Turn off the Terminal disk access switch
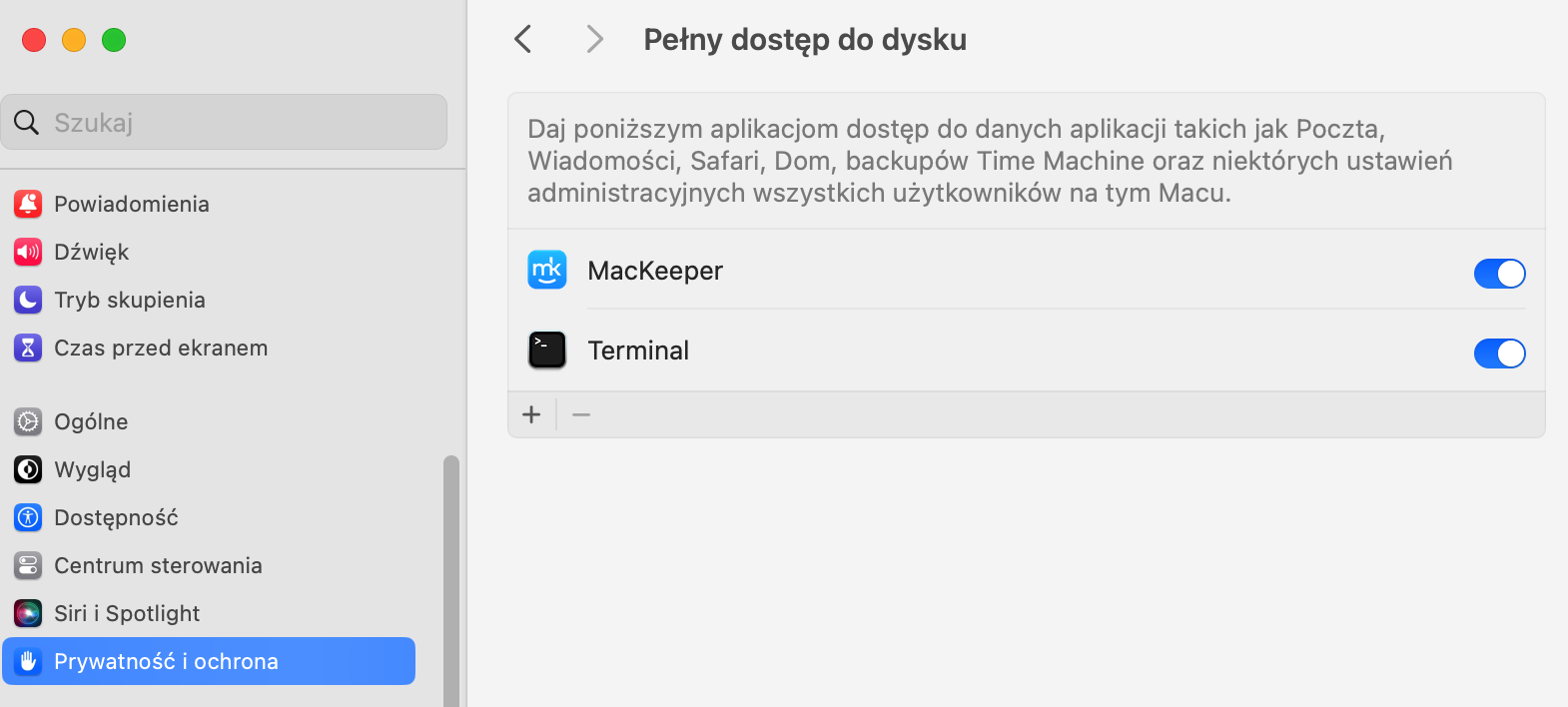 (1500, 353)
